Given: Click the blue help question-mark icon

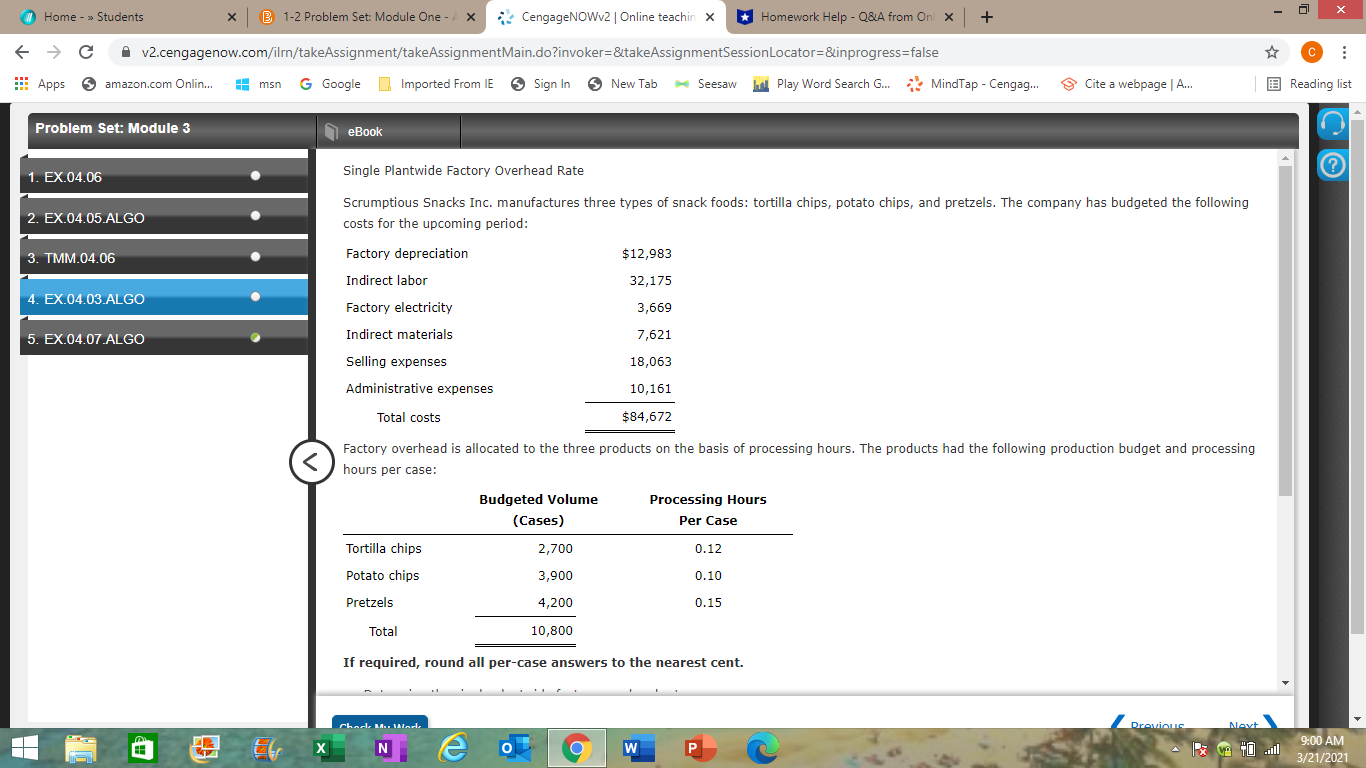Looking at the screenshot, I should [1334, 166].
